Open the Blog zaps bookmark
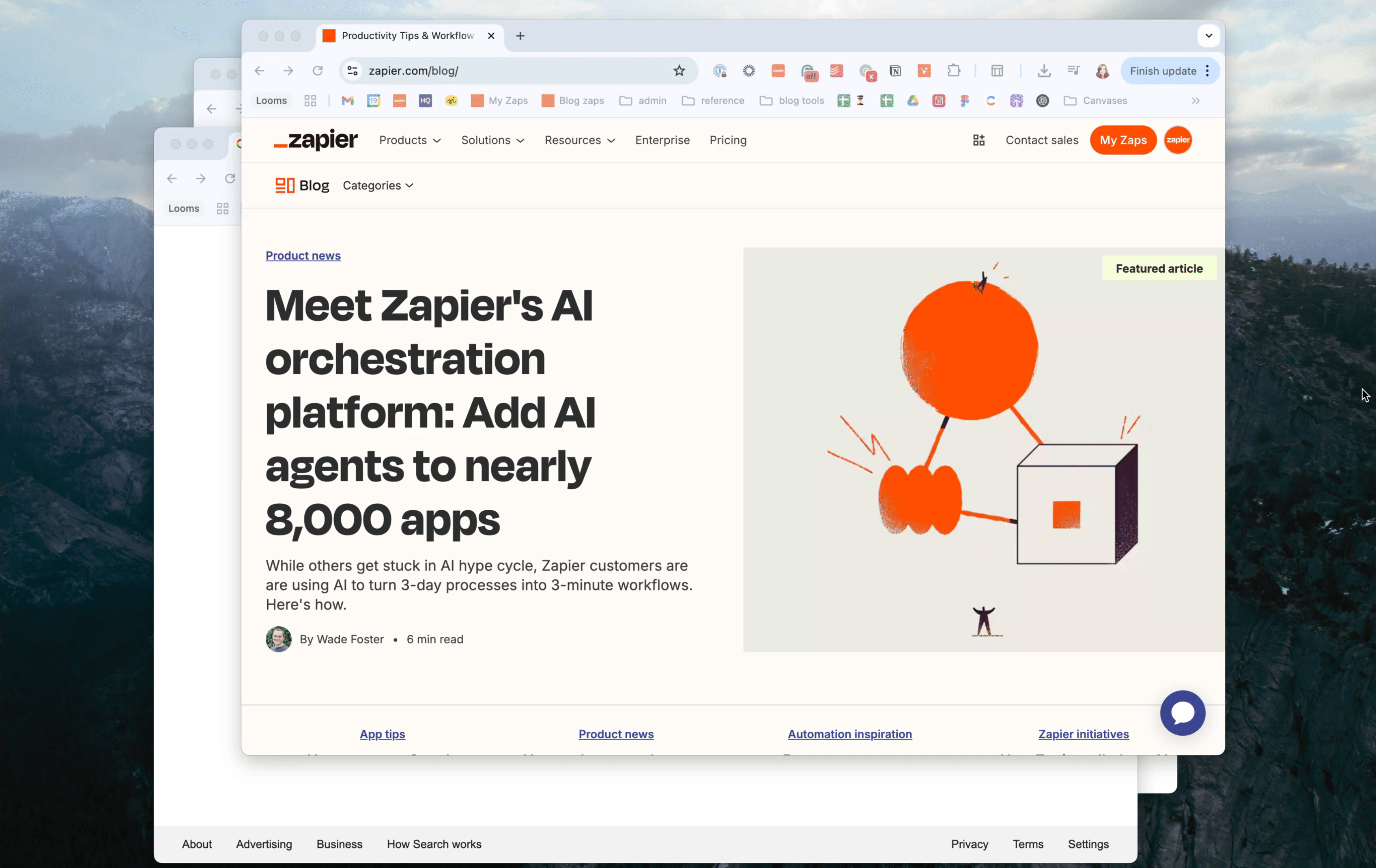 572,101
